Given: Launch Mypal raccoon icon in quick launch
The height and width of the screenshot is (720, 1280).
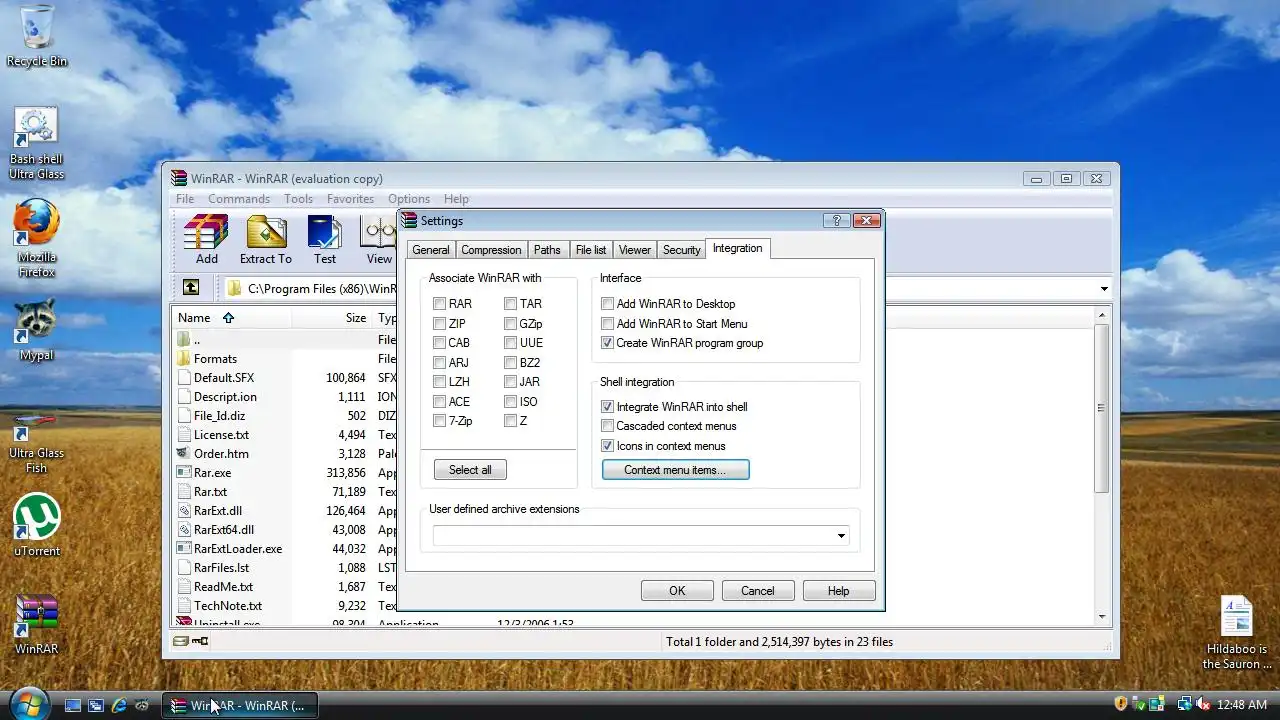Looking at the screenshot, I should point(142,705).
